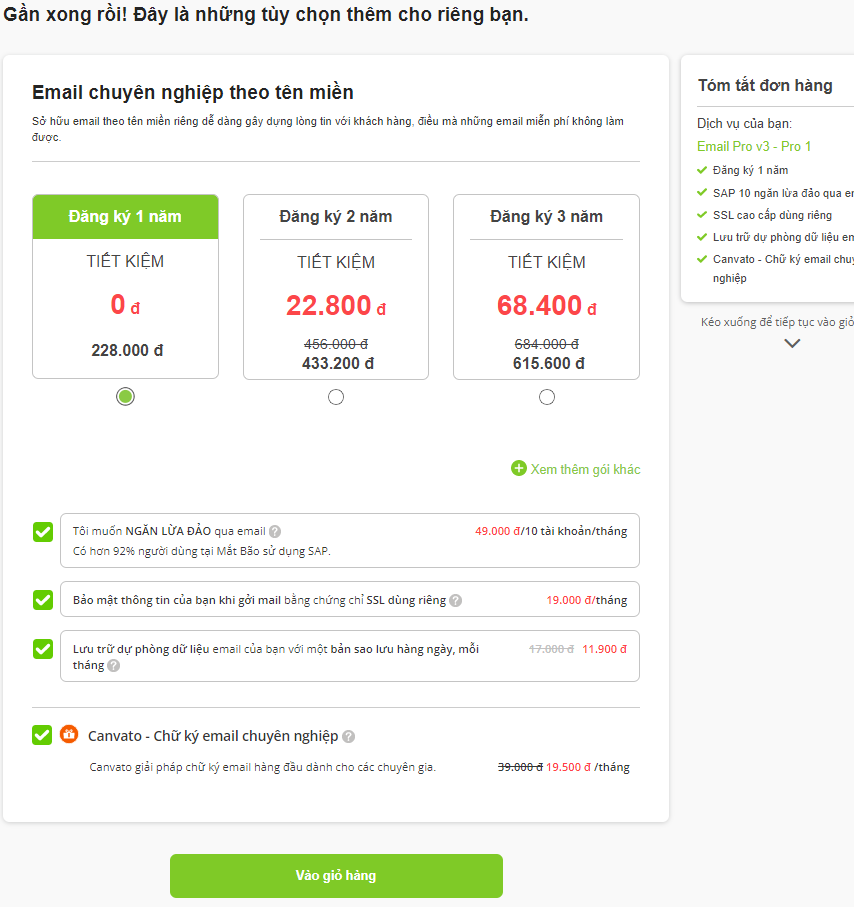Select the 2-year registration radio button
The height and width of the screenshot is (907, 854).
tap(336, 397)
